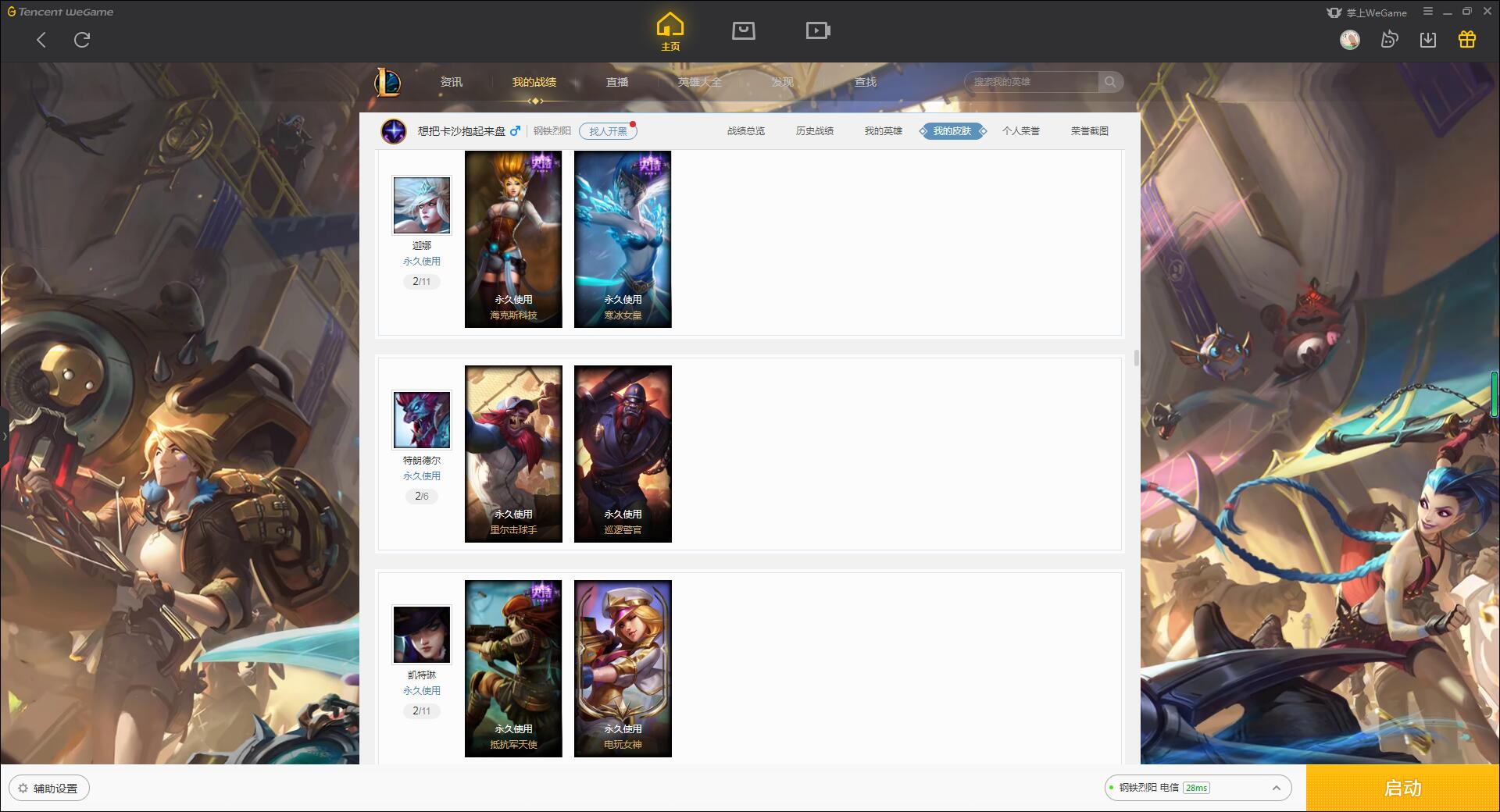The width and height of the screenshot is (1500, 812).
Task: Open the 电玩女神 skin card
Action: tap(623, 668)
